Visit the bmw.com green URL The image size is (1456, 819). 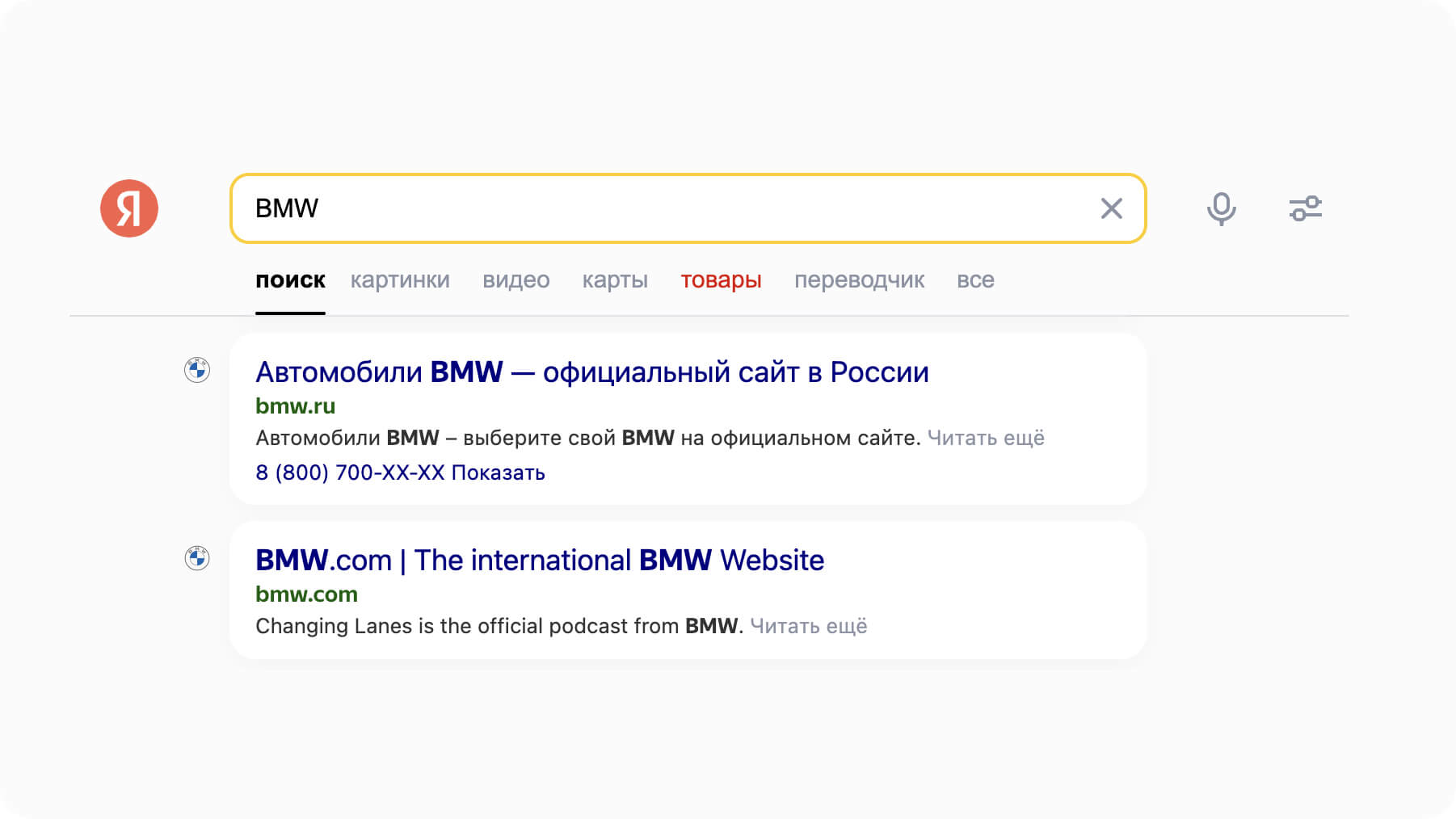coord(306,594)
